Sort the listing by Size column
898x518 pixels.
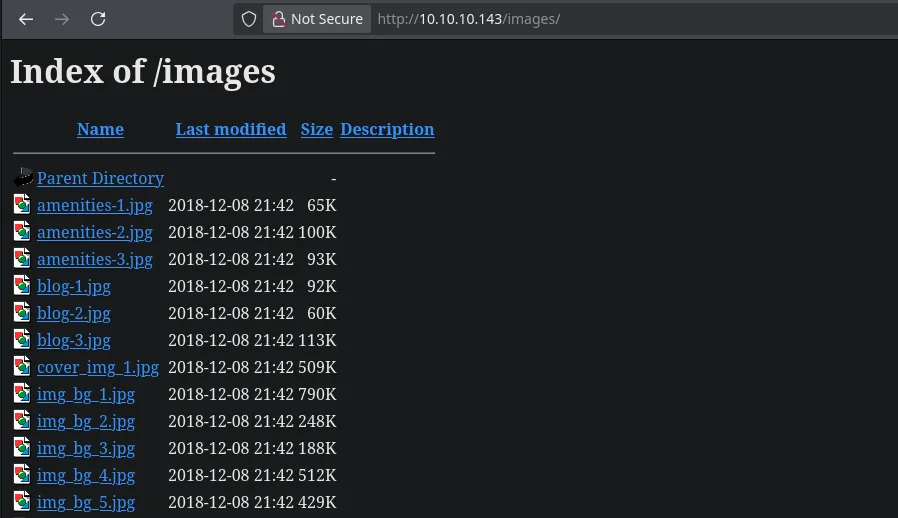[x=317, y=129]
